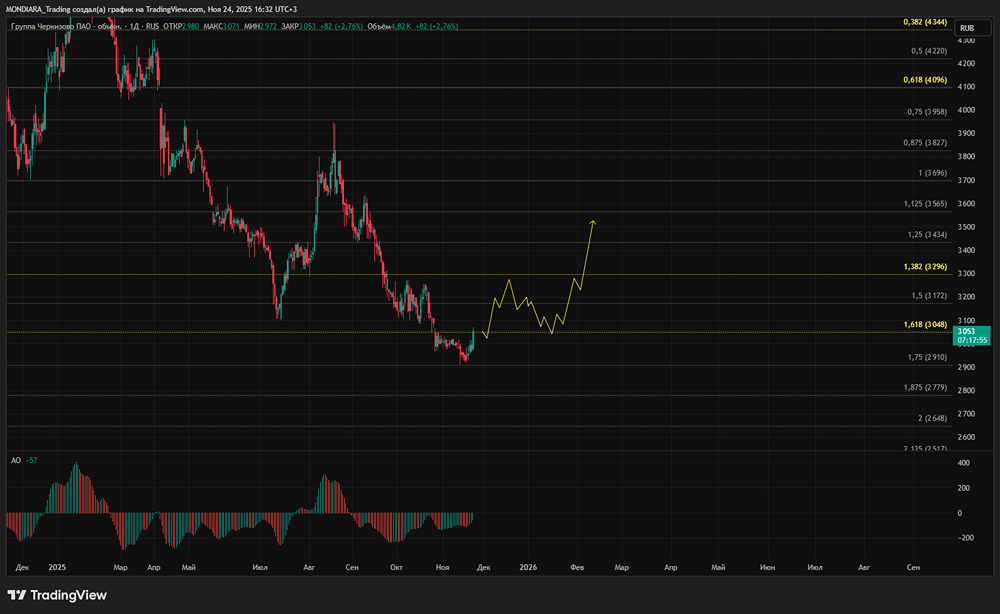The image size is (1000, 614).
Task: Click the 2026 label on time axis
Action: pyautogui.click(x=528, y=567)
